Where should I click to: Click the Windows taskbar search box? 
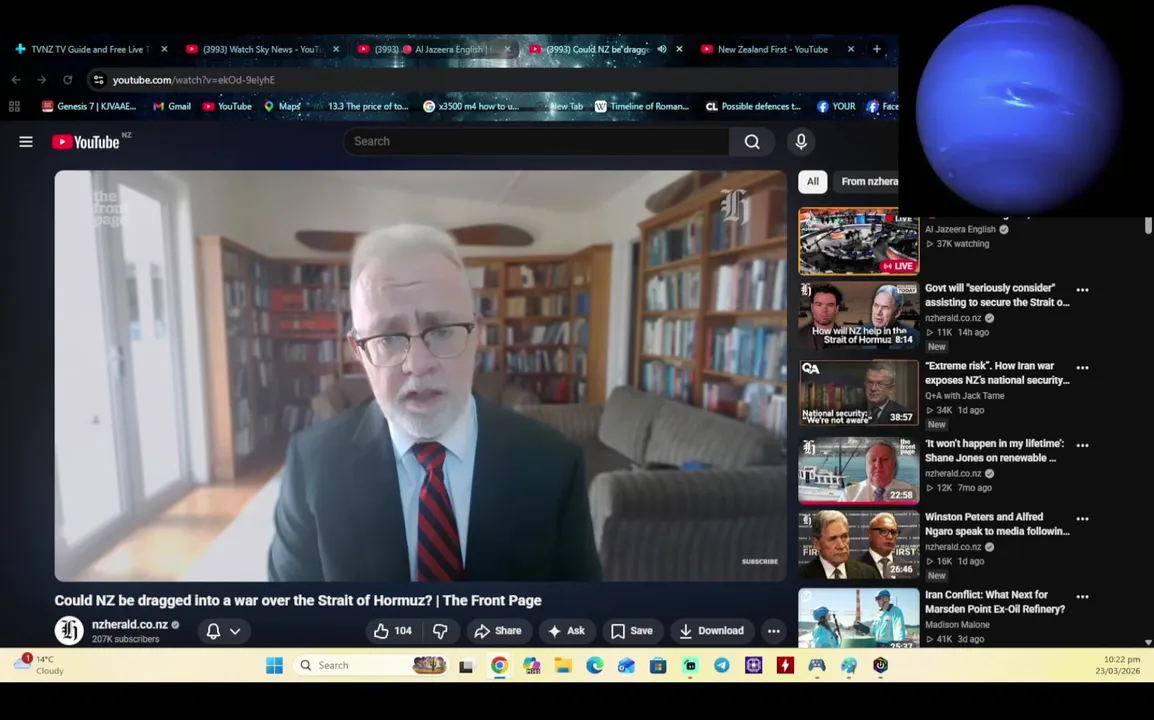tap(370, 666)
